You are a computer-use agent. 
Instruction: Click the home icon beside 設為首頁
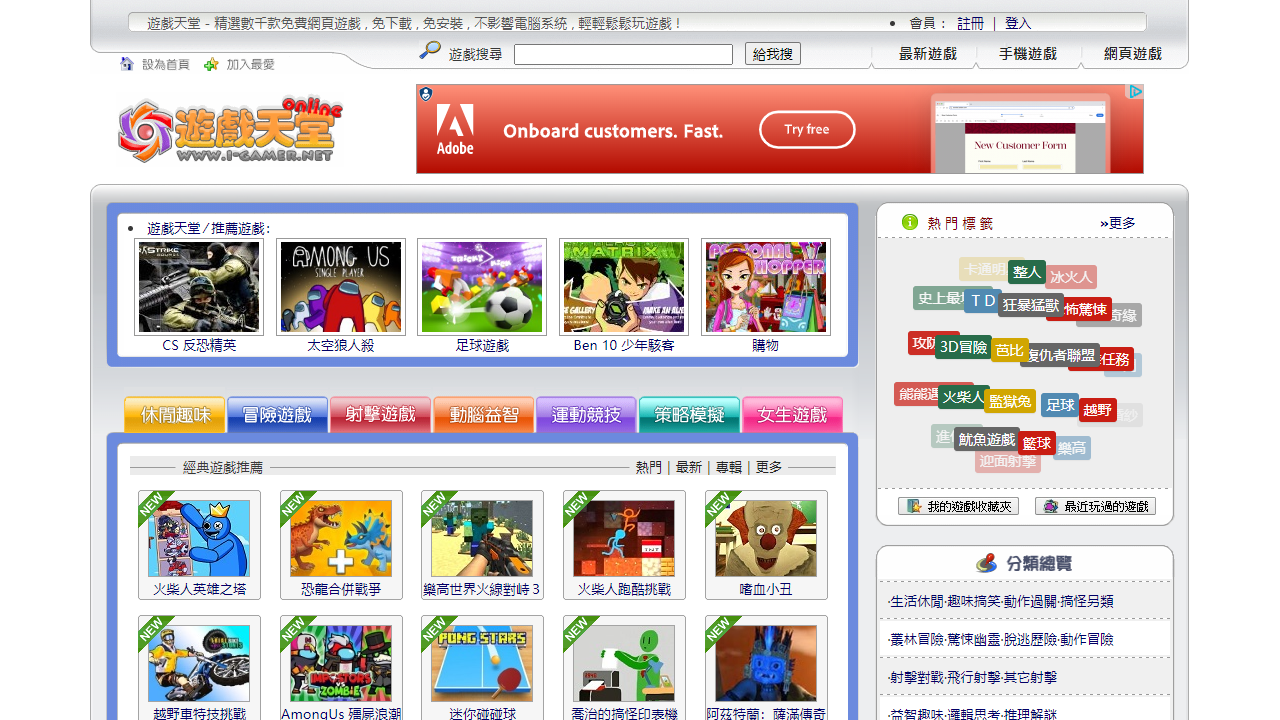click(x=127, y=64)
